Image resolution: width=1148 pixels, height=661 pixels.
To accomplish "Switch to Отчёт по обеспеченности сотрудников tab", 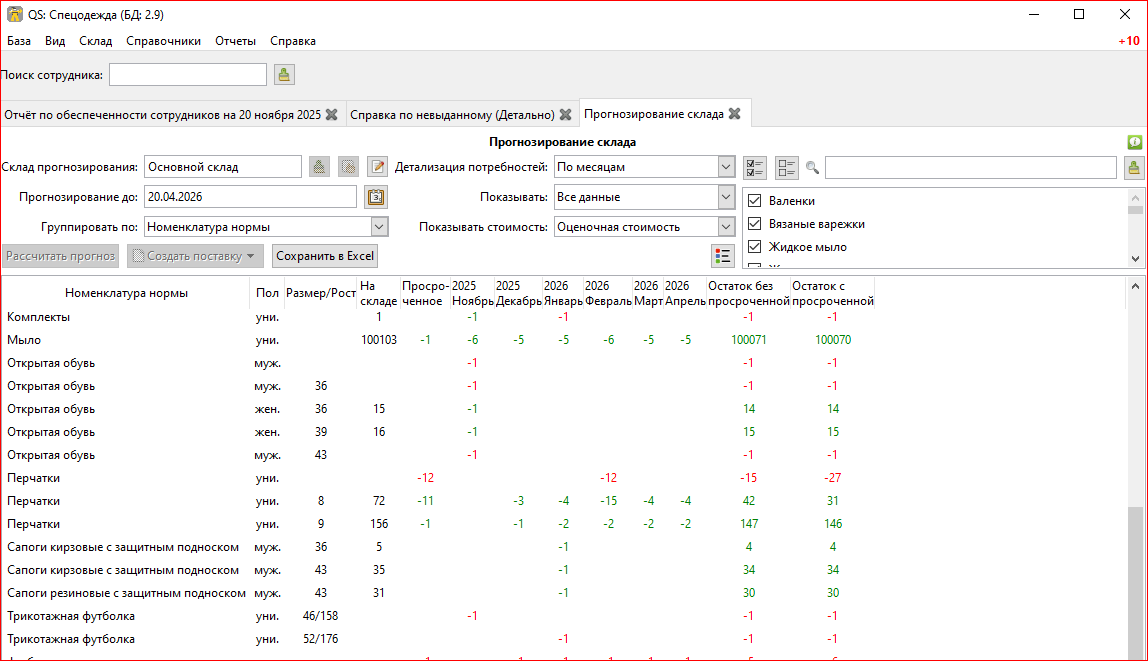I will pos(162,115).
